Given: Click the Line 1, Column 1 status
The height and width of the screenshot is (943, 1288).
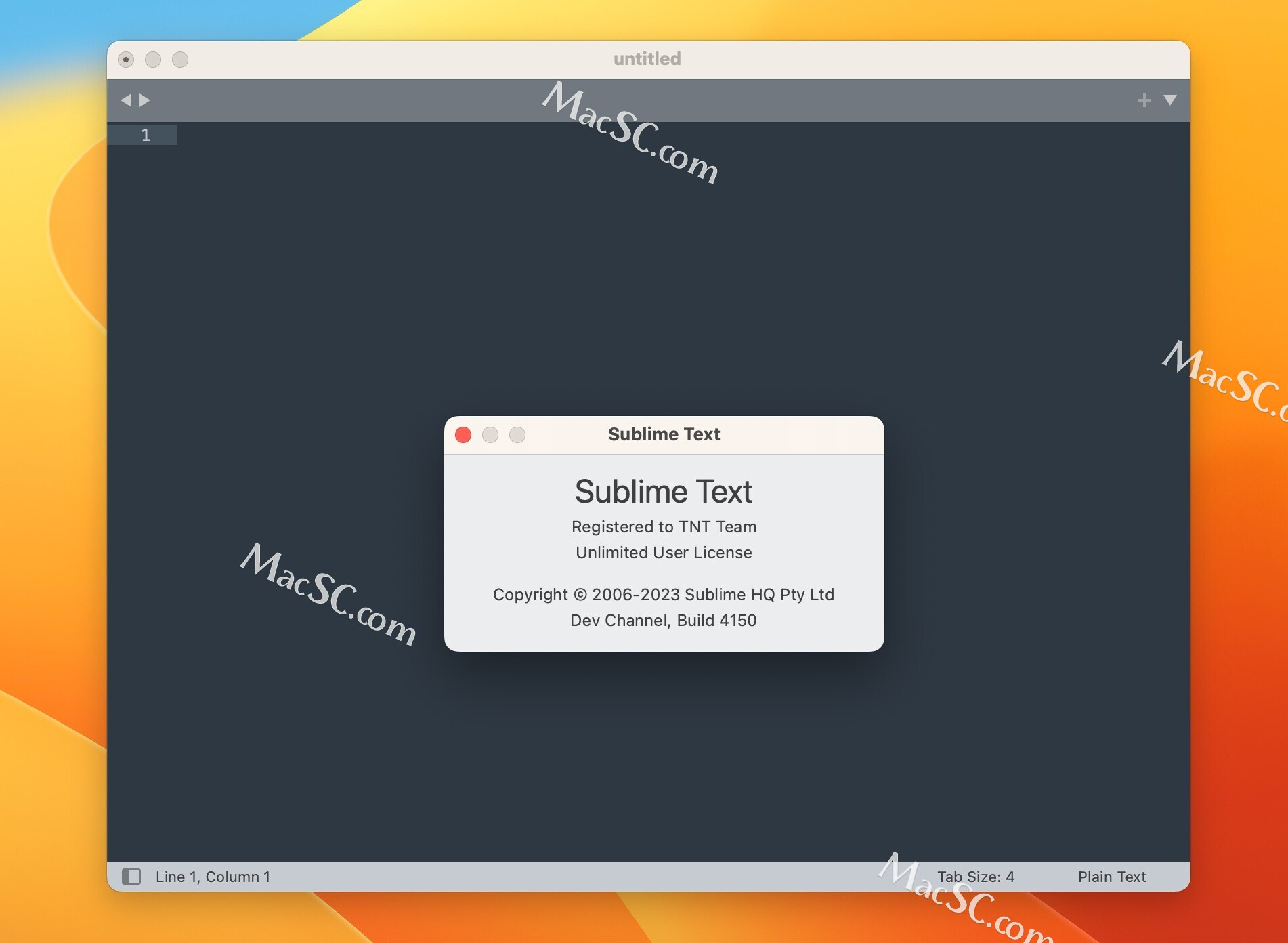Looking at the screenshot, I should pyautogui.click(x=213, y=877).
